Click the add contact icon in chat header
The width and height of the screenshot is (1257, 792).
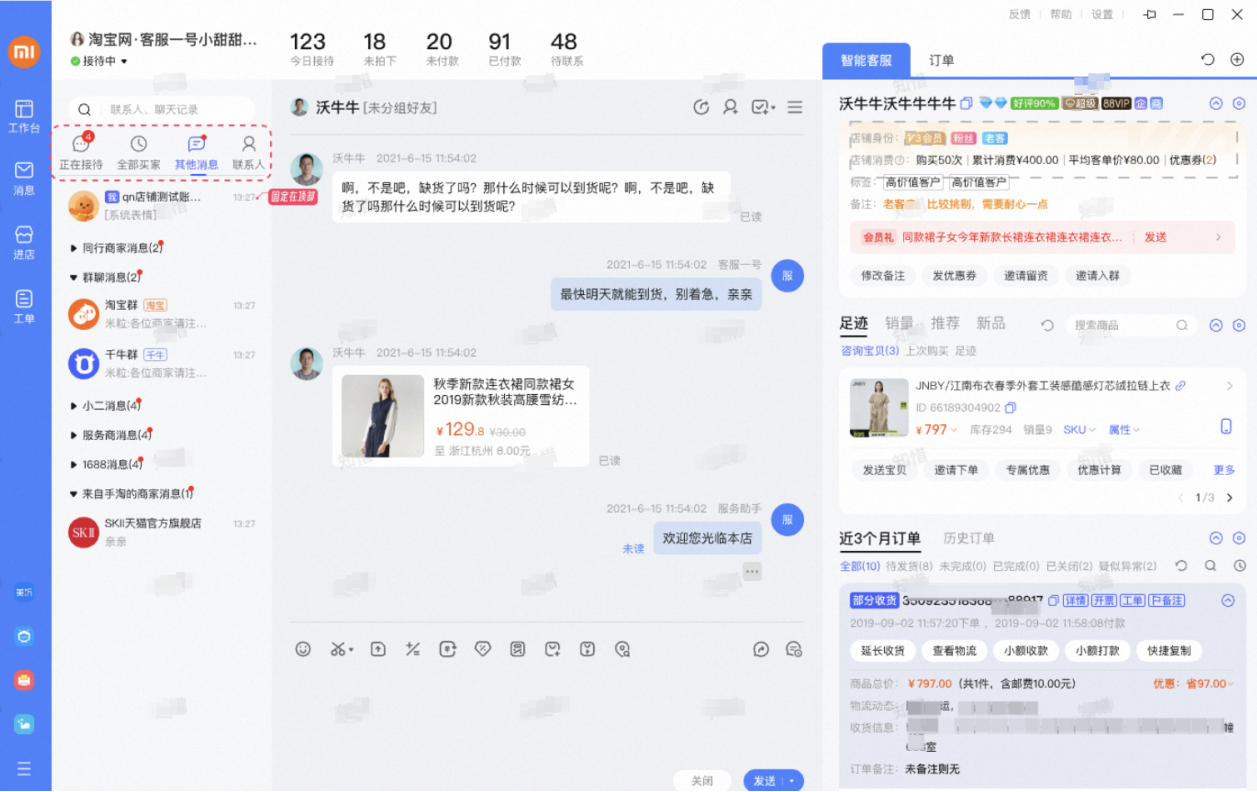click(731, 107)
